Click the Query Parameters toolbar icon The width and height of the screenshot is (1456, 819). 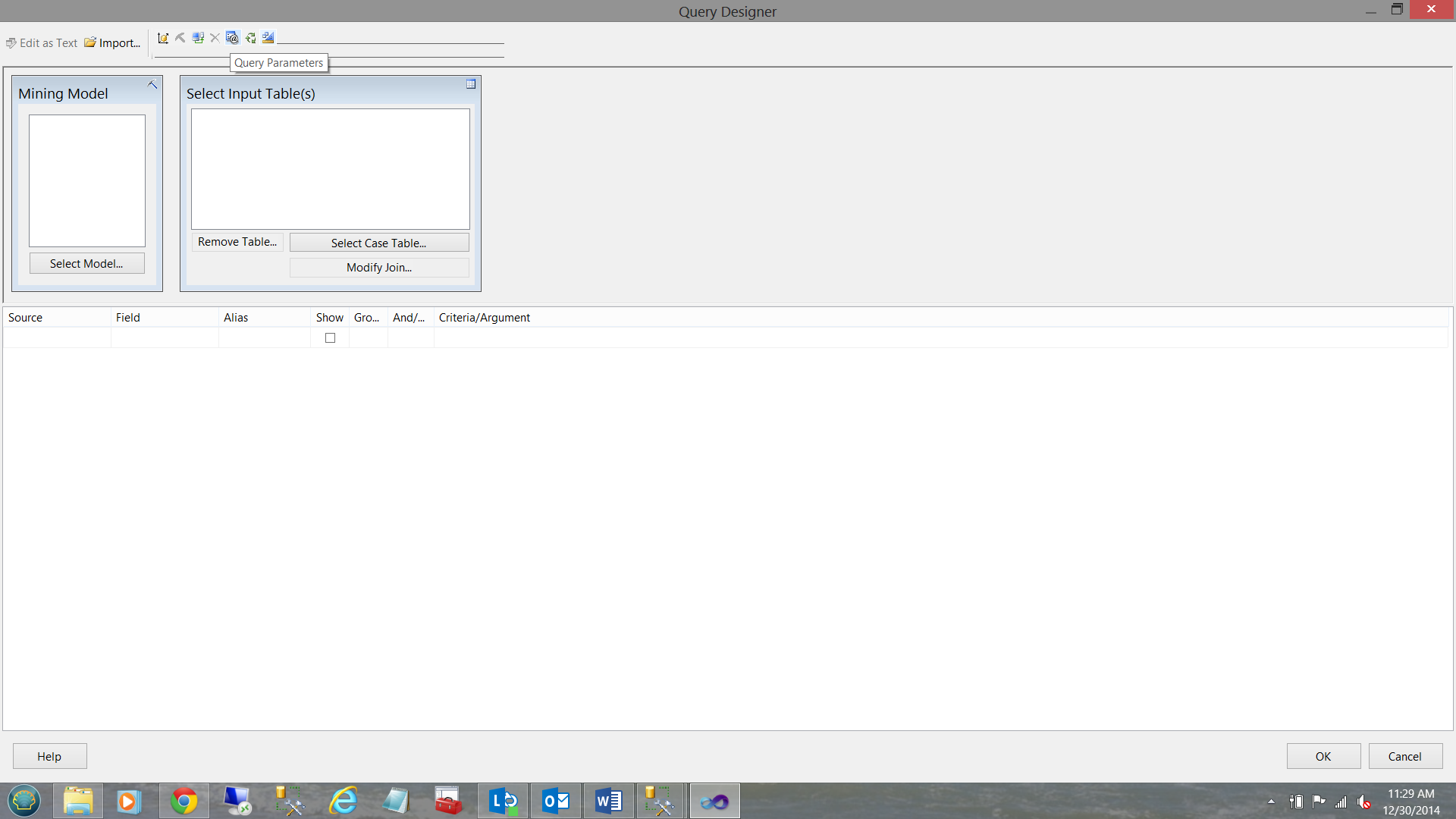pos(232,38)
